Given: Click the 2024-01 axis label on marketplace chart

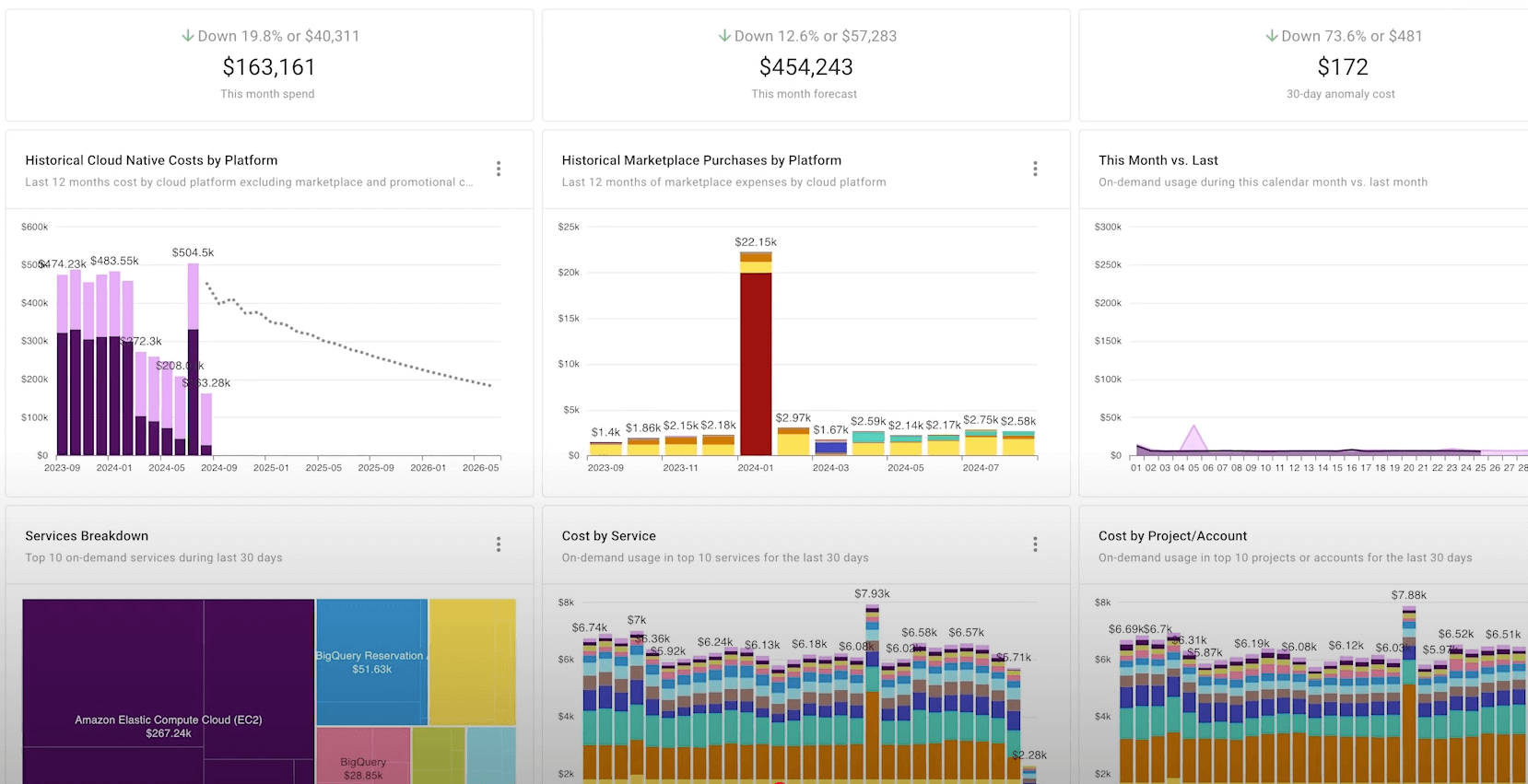Looking at the screenshot, I should (x=756, y=468).
